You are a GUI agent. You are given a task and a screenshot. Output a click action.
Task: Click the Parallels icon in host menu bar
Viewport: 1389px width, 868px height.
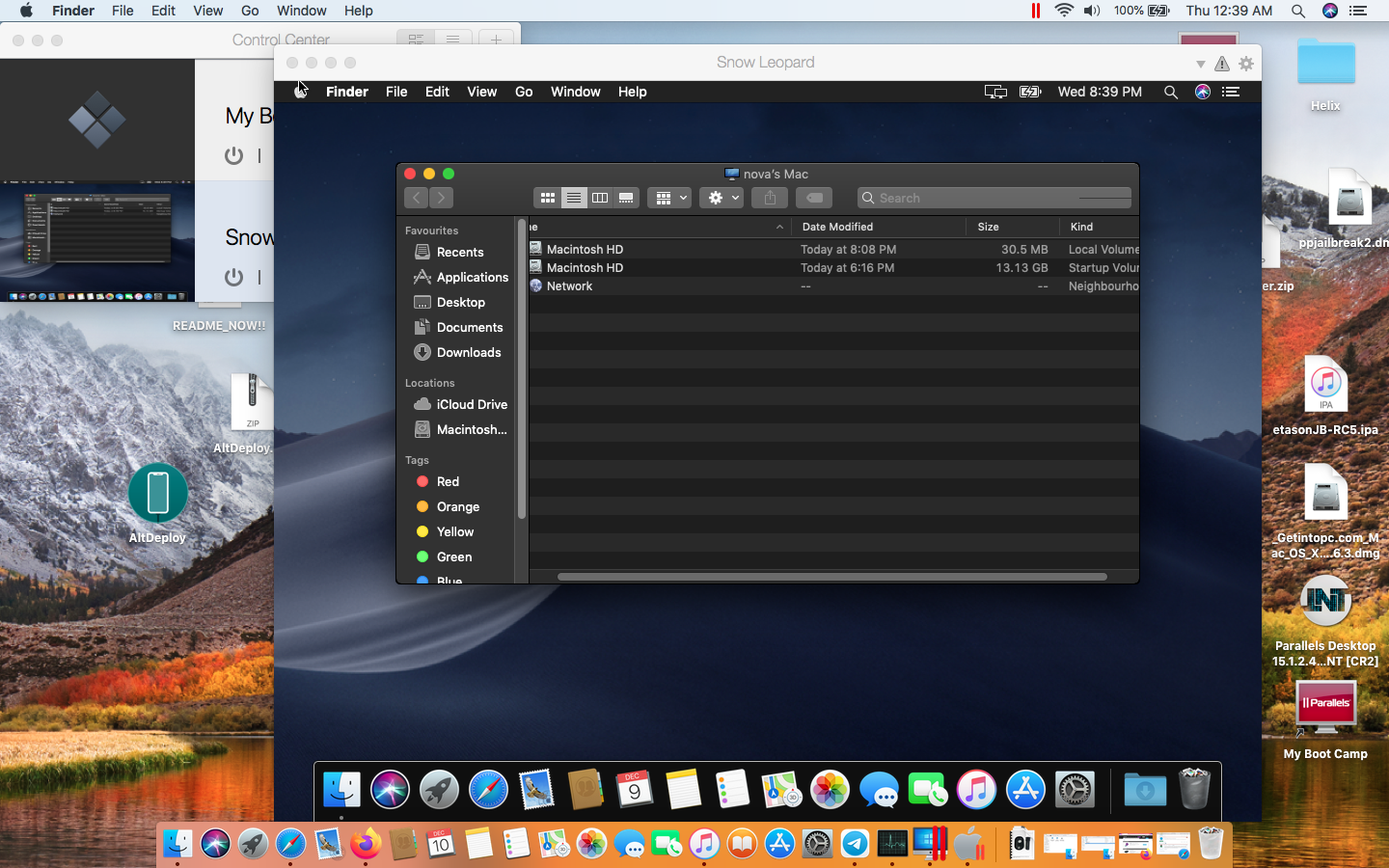pyautogui.click(x=1036, y=11)
